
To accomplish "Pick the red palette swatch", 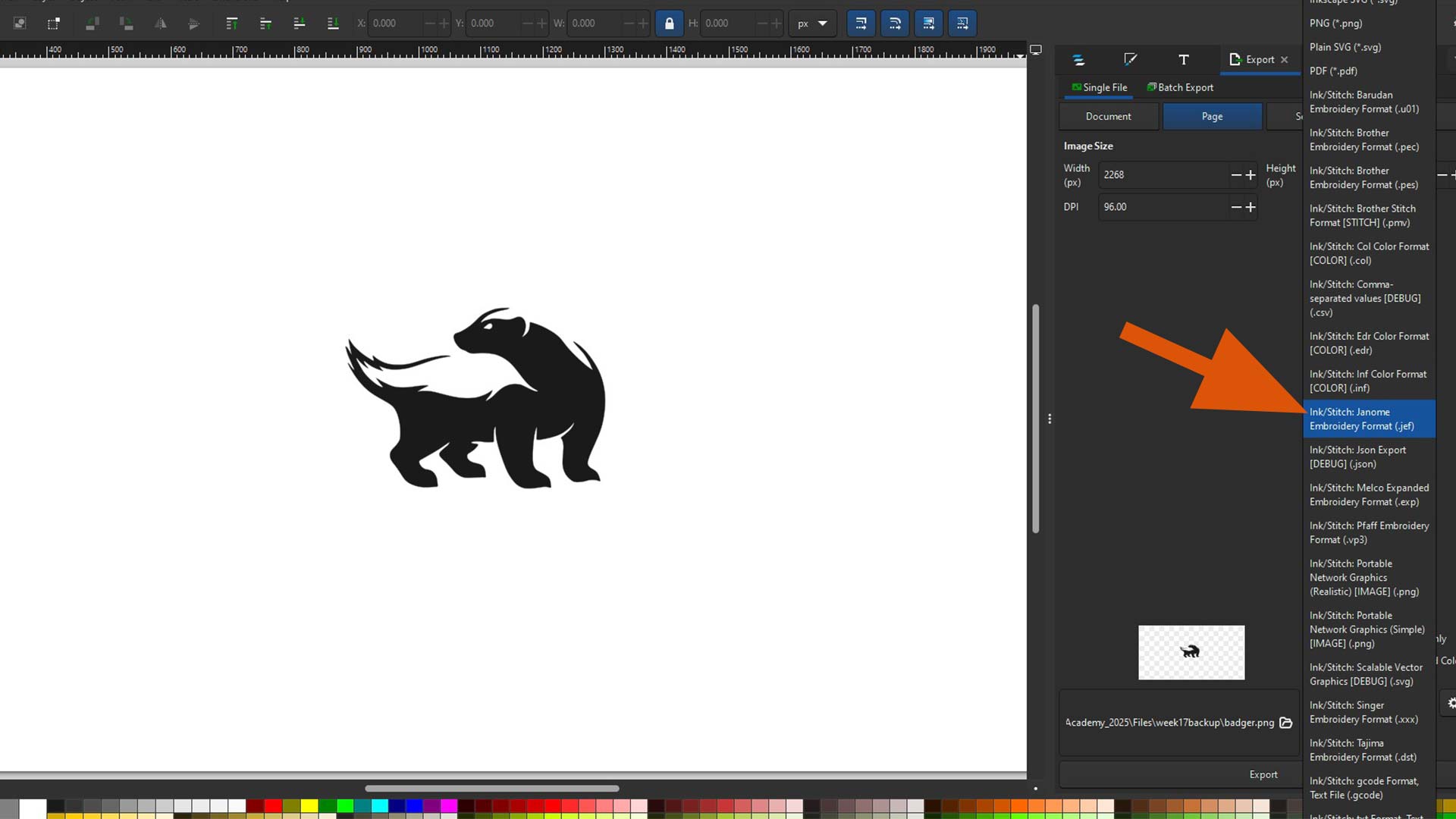I will coord(273,806).
